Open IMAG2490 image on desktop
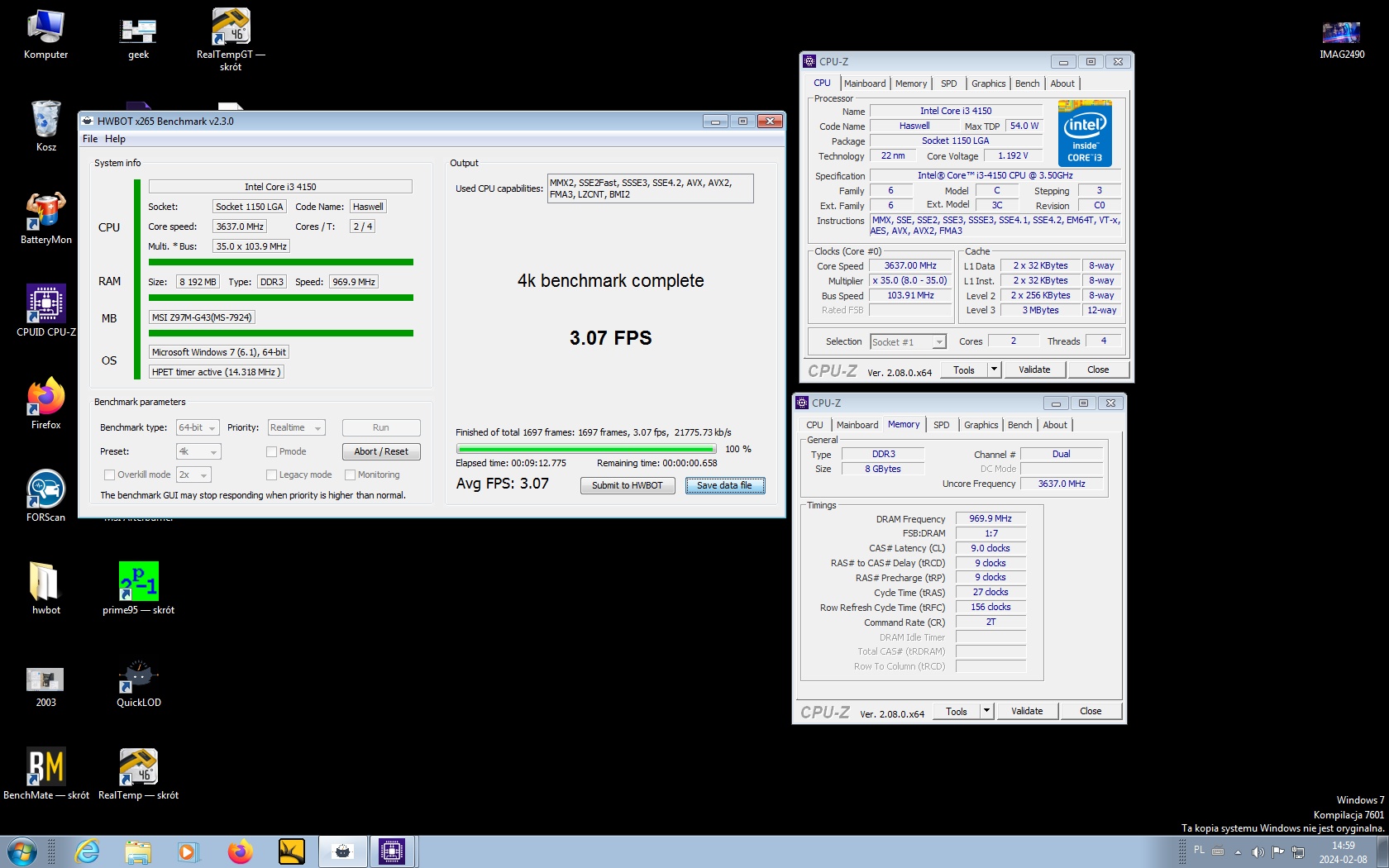1389x868 pixels. point(1342,39)
